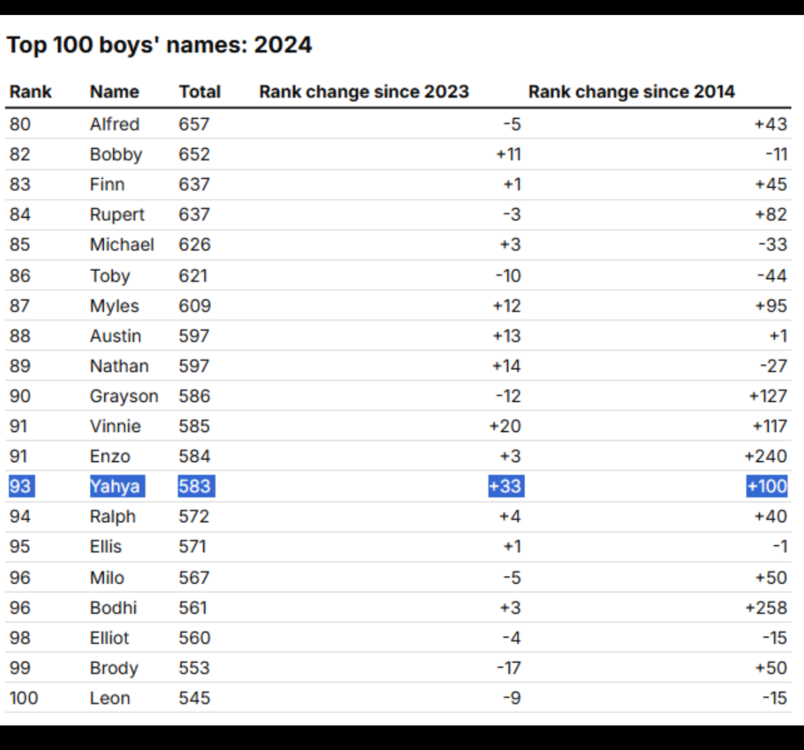This screenshot has width=804, height=750.
Task: Select the name Myles
Action: pyautogui.click(x=114, y=306)
